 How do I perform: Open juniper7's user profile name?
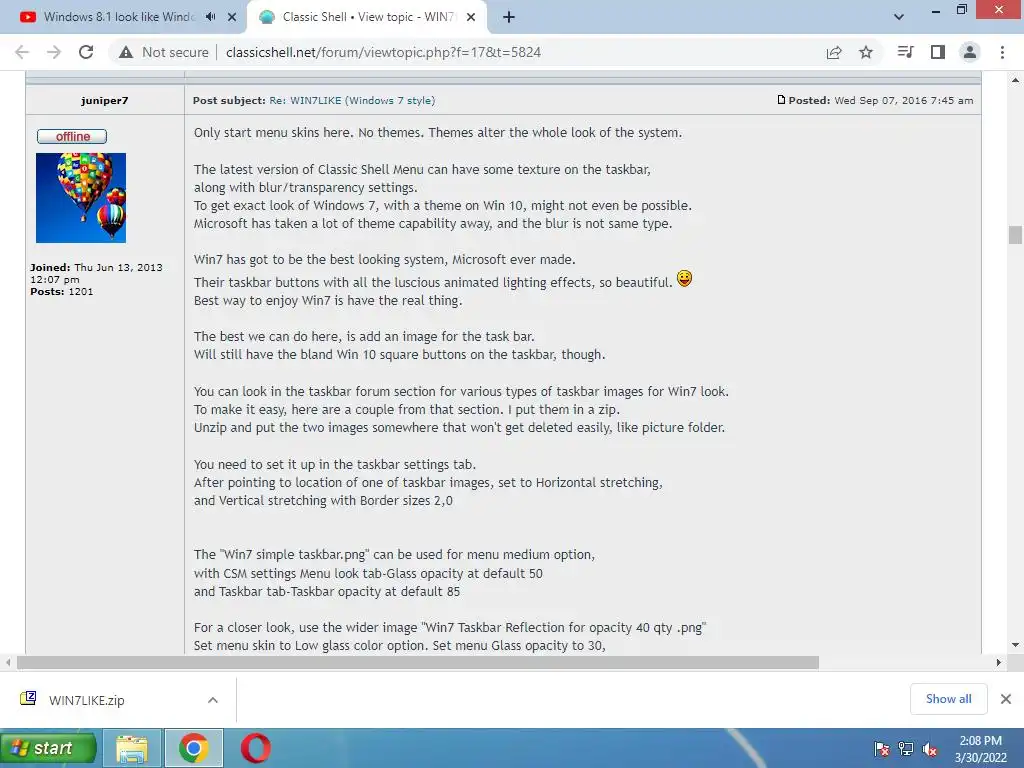coord(104,101)
